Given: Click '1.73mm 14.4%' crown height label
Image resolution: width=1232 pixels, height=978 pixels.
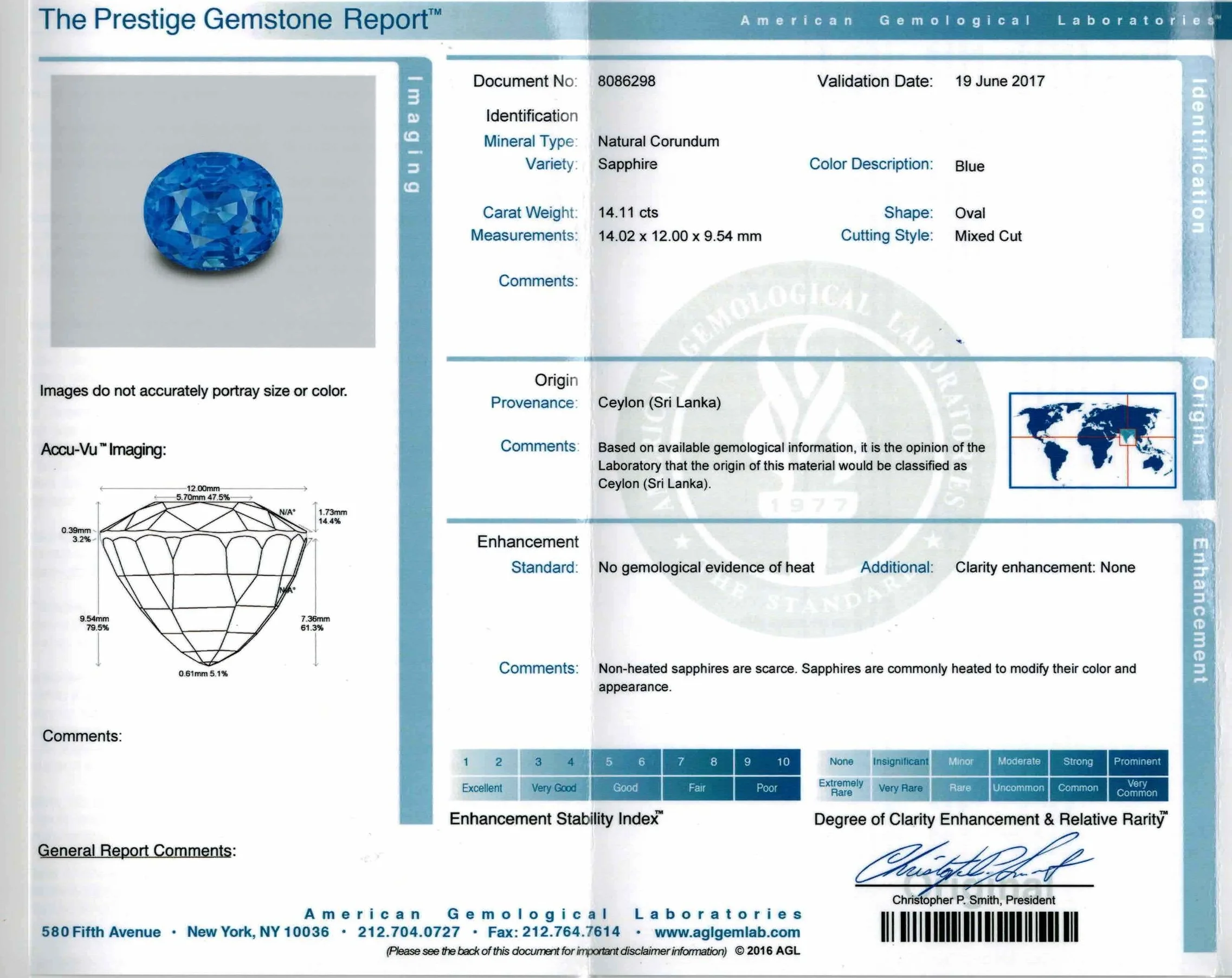Looking at the screenshot, I should tap(333, 517).
